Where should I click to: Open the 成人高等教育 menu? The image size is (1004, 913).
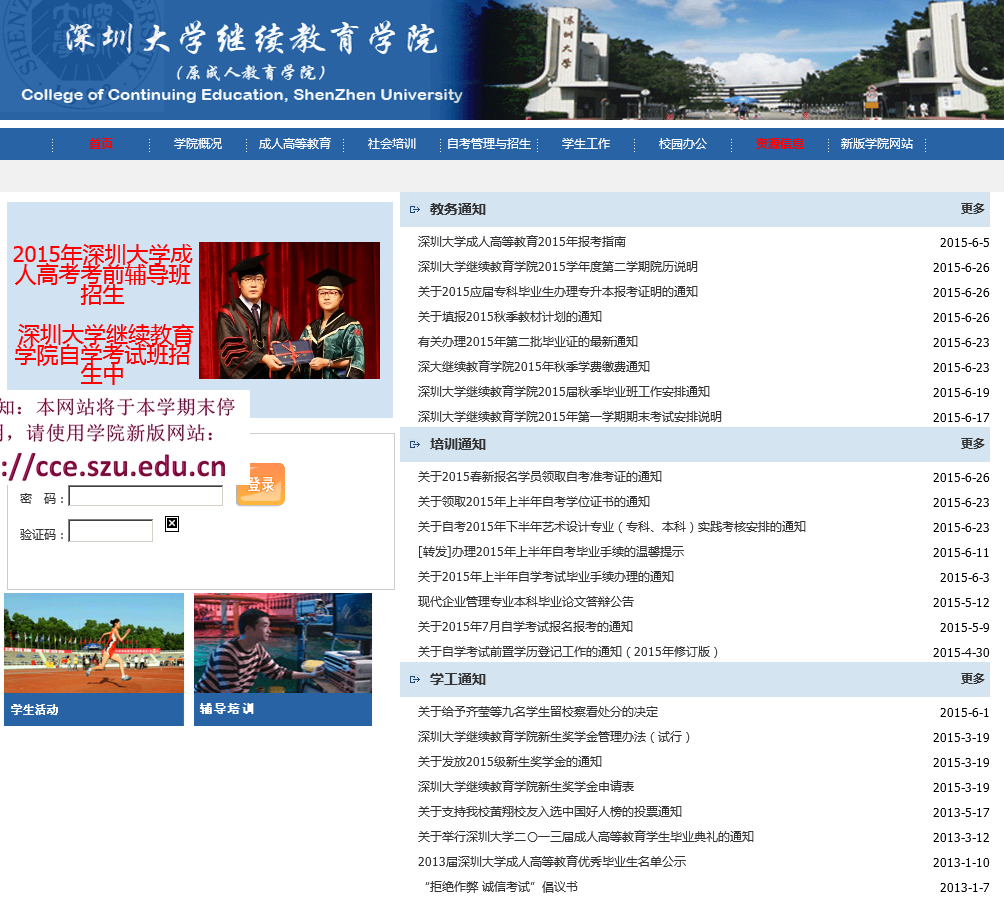[295, 144]
